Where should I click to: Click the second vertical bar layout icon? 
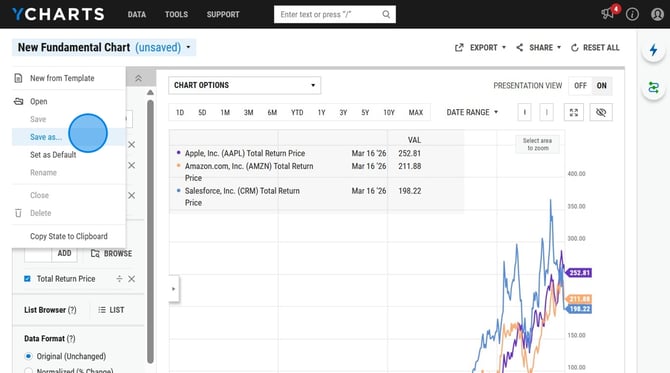click(547, 112)
